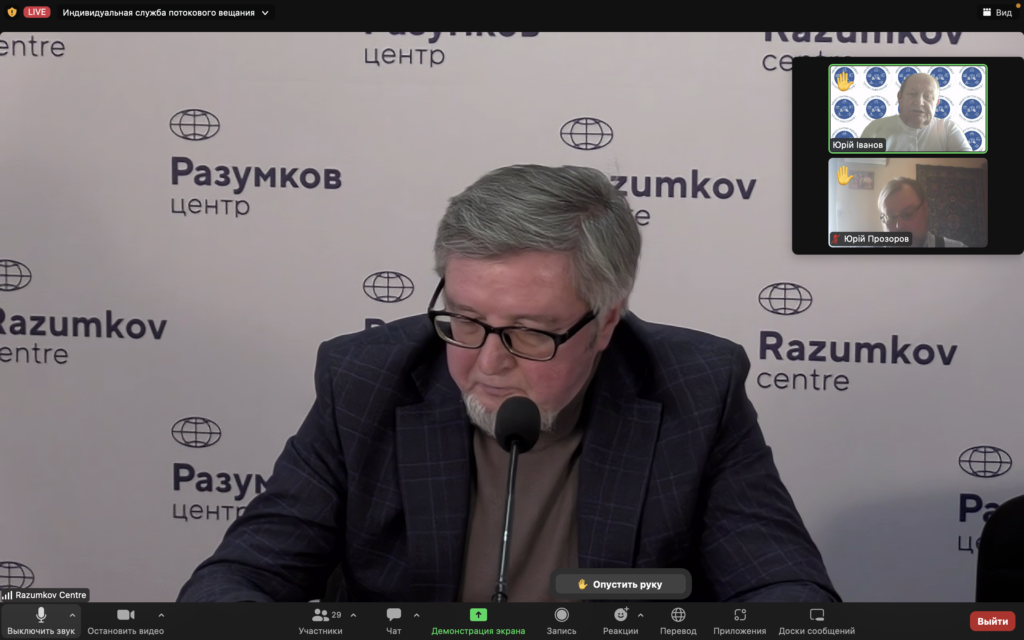The height and width of the screenshot is (640, 1024).
Task: Open audio options arrow next to microphone
Action: pyautogui.click(x=72, y=615)
